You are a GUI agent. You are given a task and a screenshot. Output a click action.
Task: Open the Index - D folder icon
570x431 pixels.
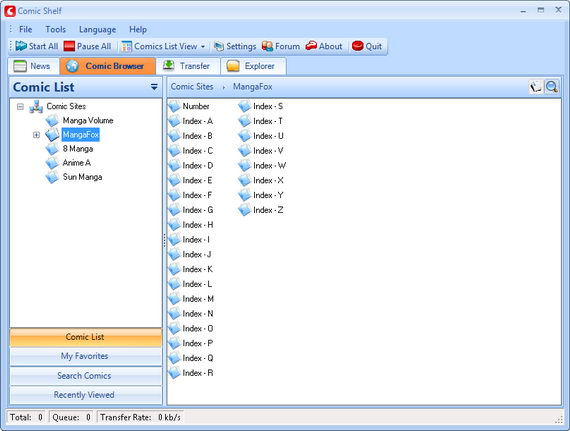pyautogui.click(x=175, y=166)
